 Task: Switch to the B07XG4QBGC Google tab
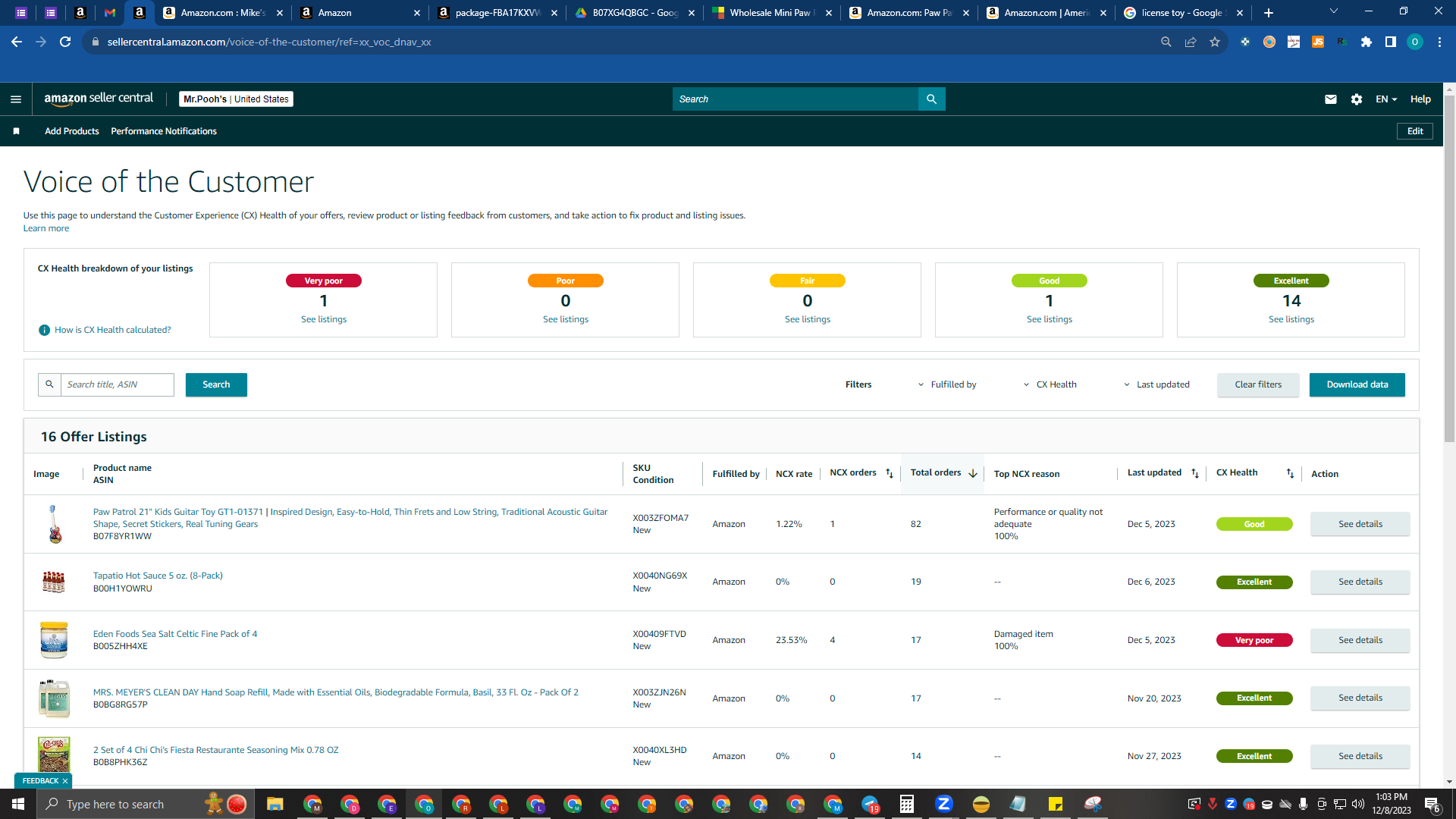[x=635, y=13]
